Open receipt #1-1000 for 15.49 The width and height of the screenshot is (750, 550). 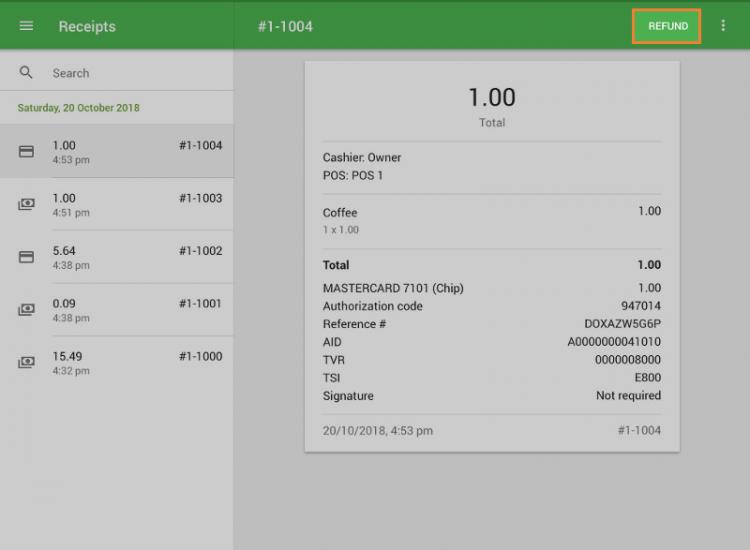[x=117, y=362]
